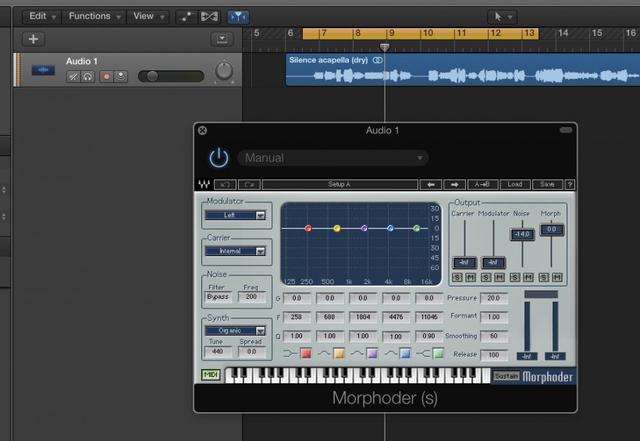Click the low-shelf filter shape icon

click(x=289, y=353)
